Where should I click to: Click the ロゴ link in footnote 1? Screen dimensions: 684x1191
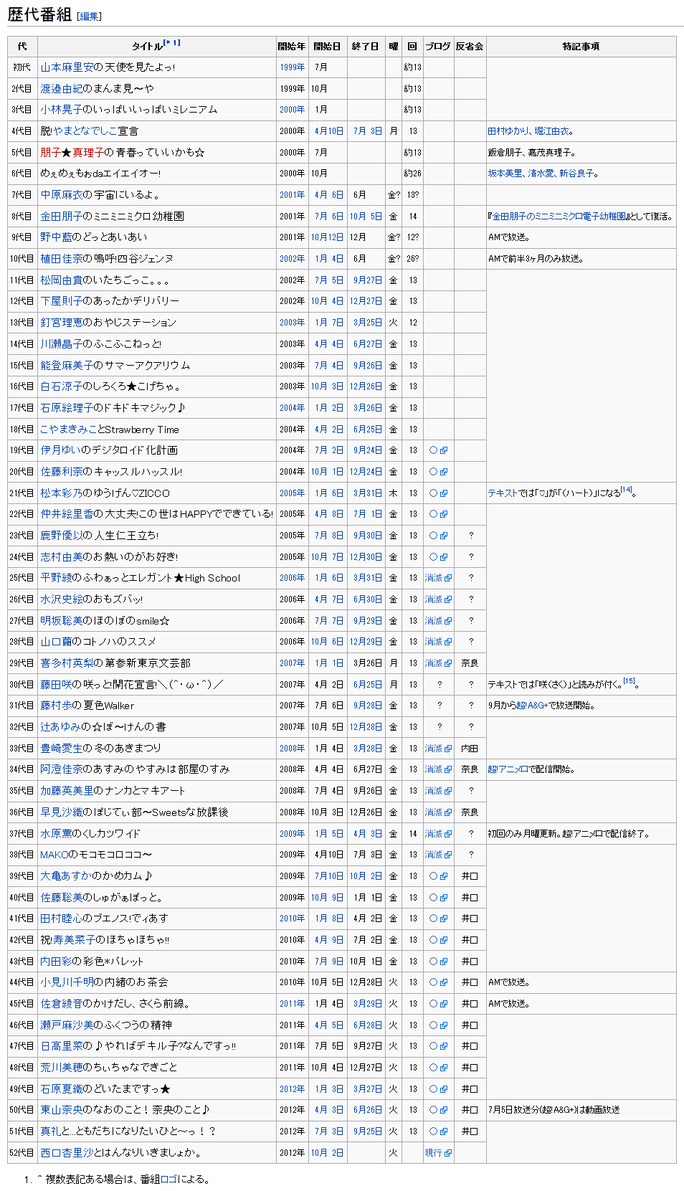coord(169,1180)
